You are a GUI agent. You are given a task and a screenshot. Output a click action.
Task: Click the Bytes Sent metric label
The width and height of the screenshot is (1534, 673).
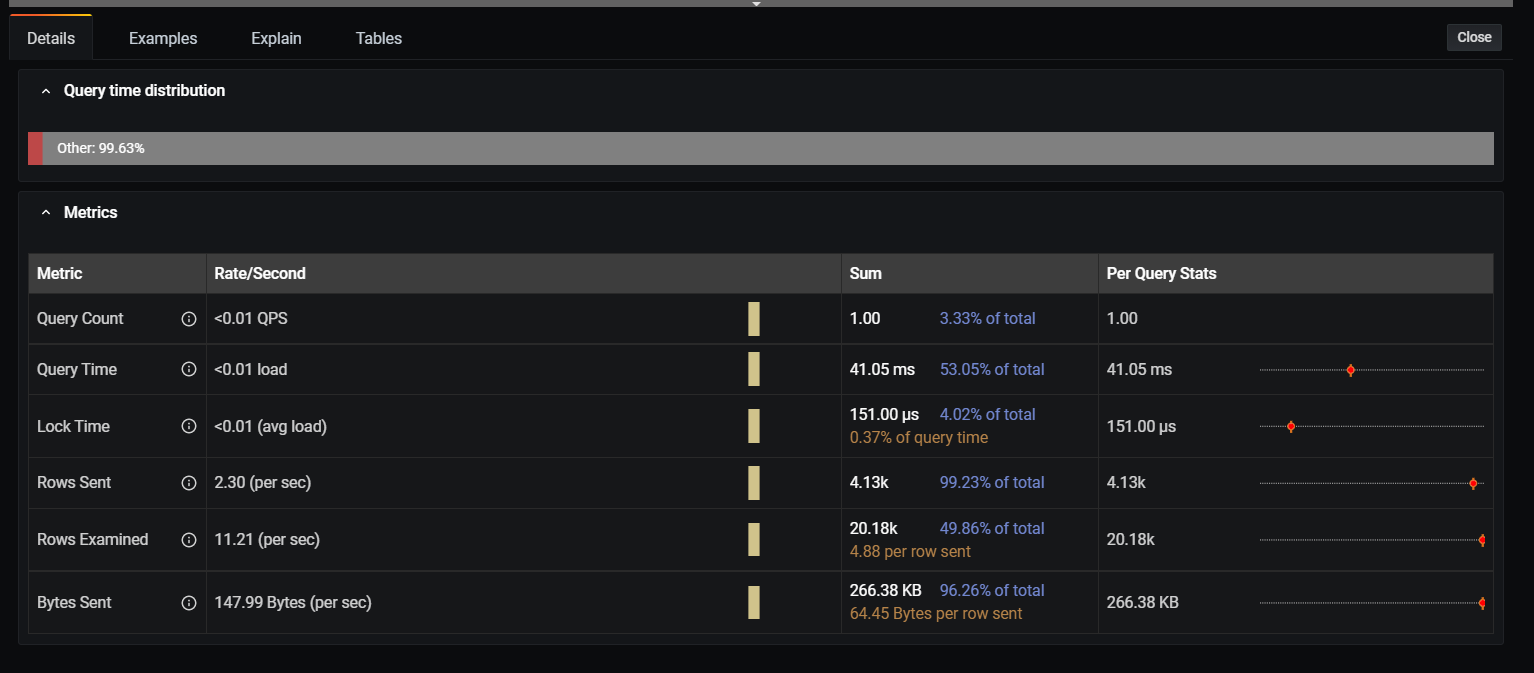point(74,603)
